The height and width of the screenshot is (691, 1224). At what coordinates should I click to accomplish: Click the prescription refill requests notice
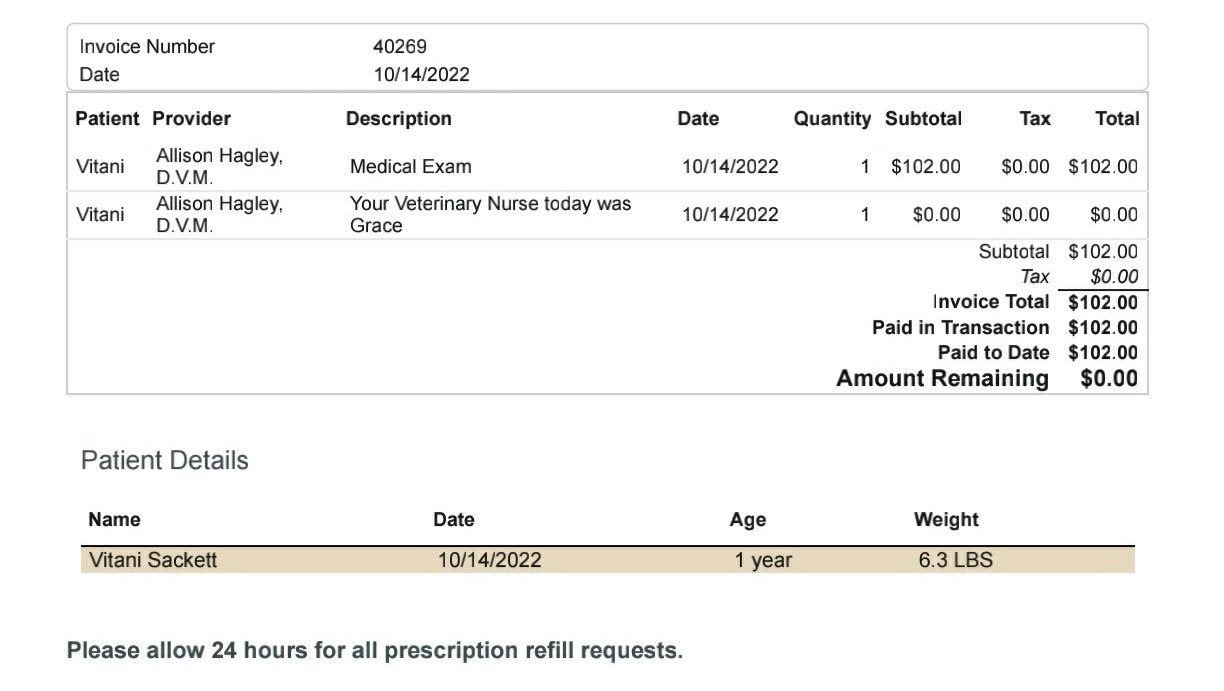(x=375, y=651)
